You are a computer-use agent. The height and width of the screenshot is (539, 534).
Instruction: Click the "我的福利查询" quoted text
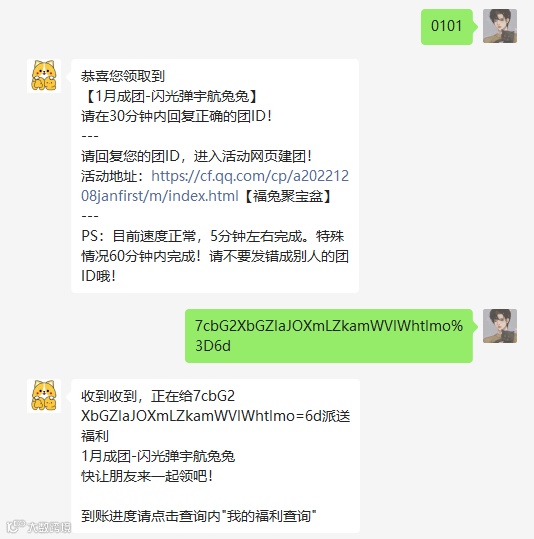270,516
